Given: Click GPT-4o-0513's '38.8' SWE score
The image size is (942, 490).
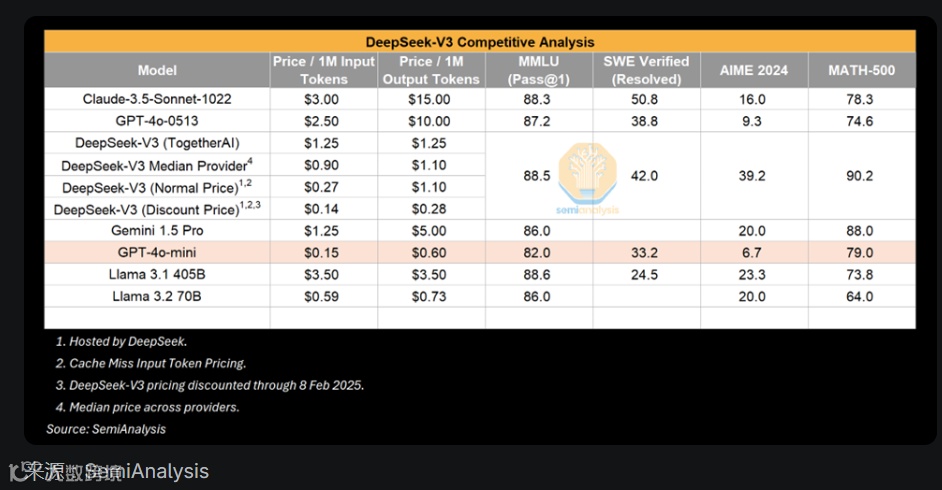Looking at the screenshot, I should pos(644,121).
